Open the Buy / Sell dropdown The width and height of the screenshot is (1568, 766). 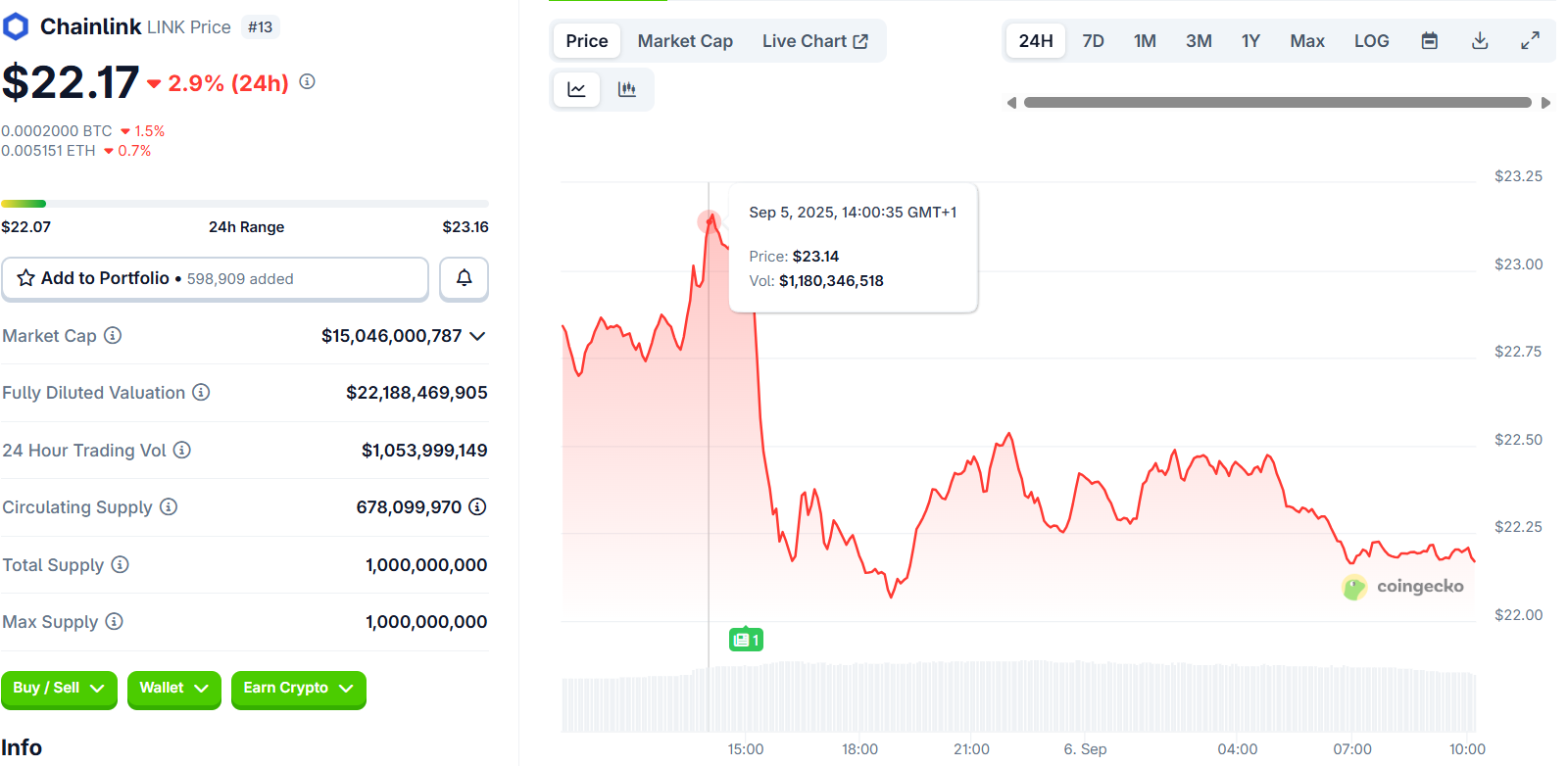coord(59,689)
